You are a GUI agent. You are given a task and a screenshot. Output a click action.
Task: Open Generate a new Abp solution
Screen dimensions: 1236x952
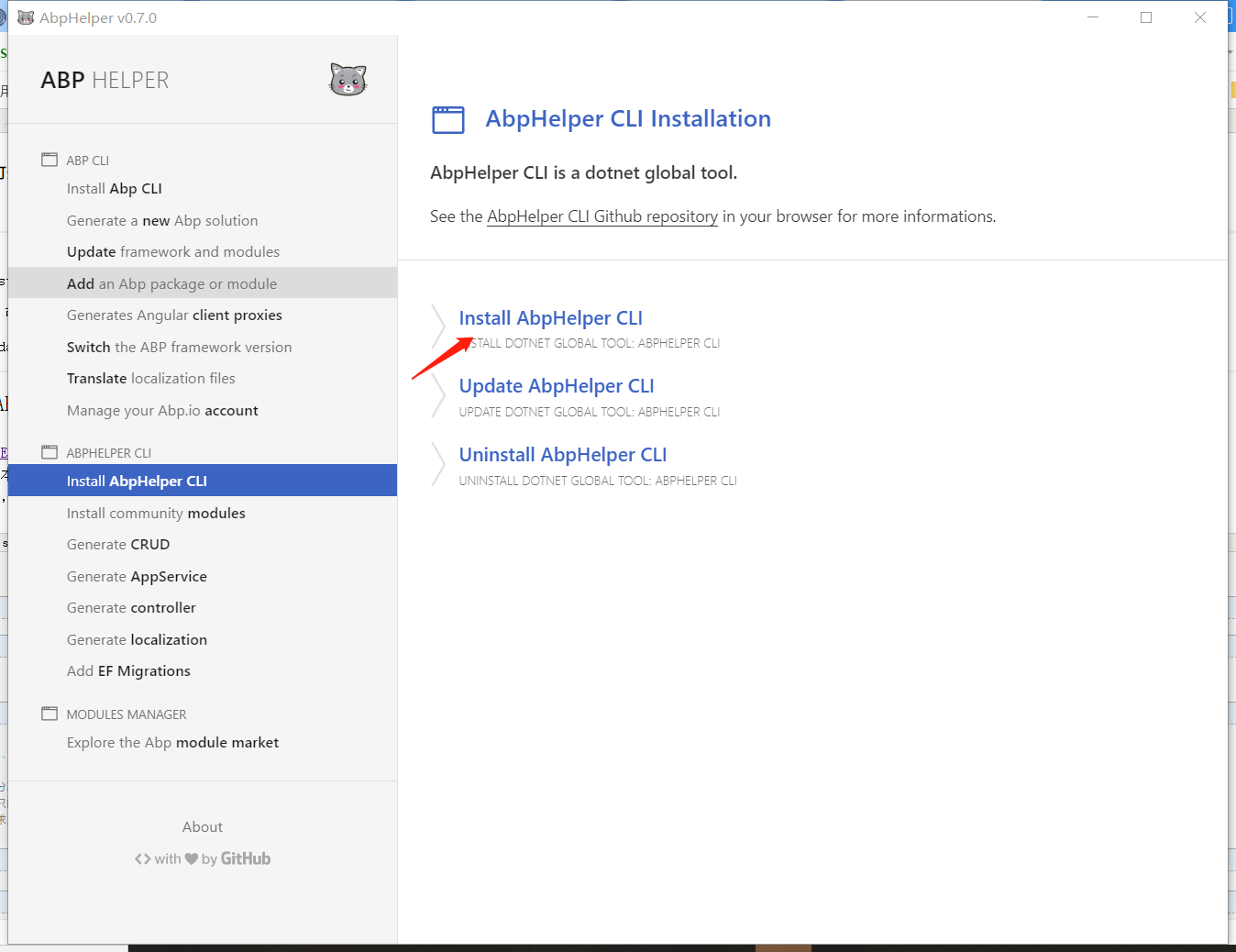(203, 220)
